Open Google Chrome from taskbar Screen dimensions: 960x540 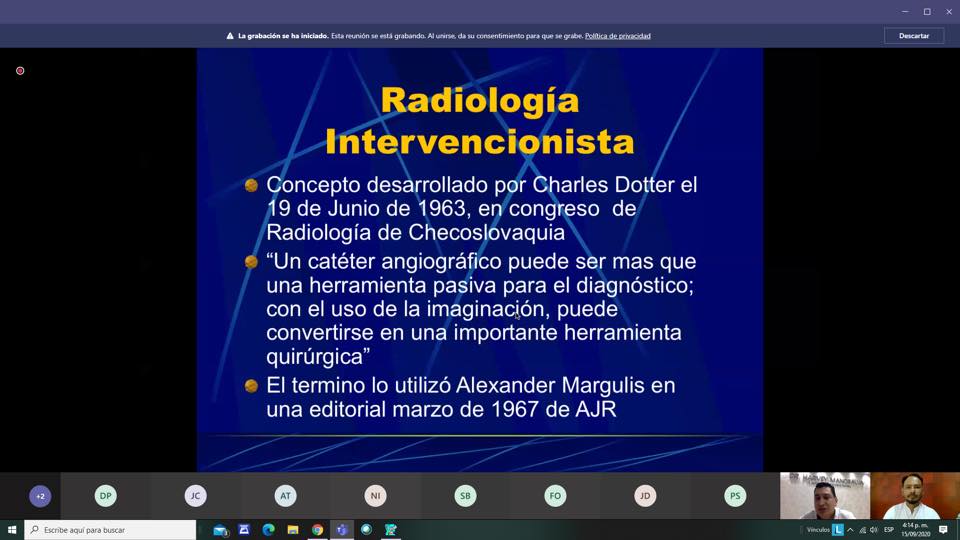point(317,530)
